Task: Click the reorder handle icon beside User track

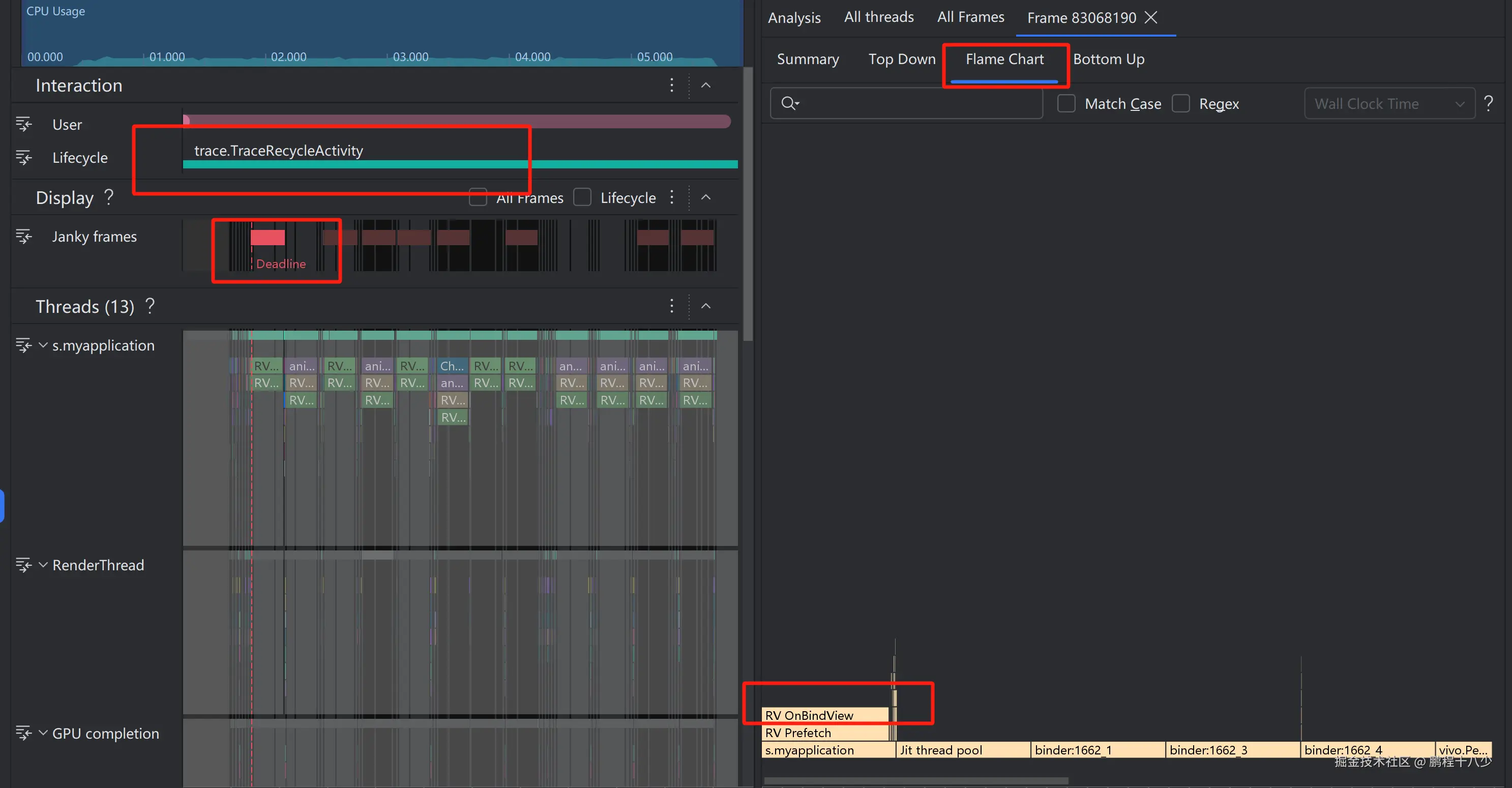Action: tap(23, 124)
